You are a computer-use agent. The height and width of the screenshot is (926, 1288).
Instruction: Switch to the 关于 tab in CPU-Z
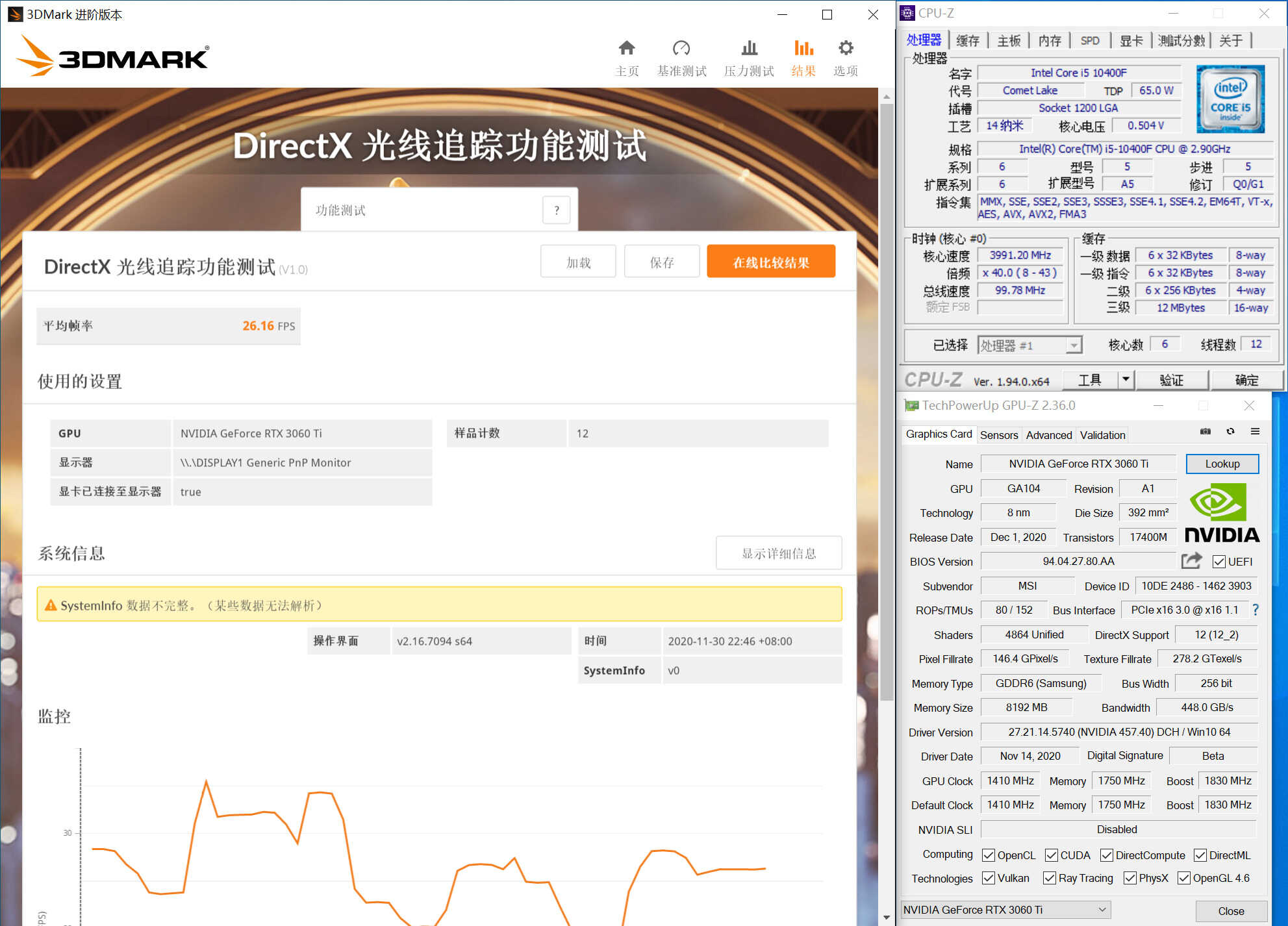click(1231, 40)
